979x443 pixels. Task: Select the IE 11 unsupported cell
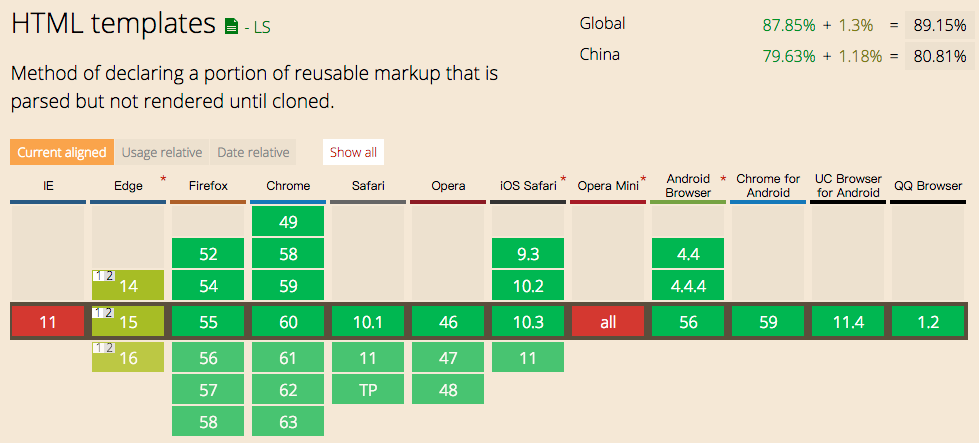point(48,322)
